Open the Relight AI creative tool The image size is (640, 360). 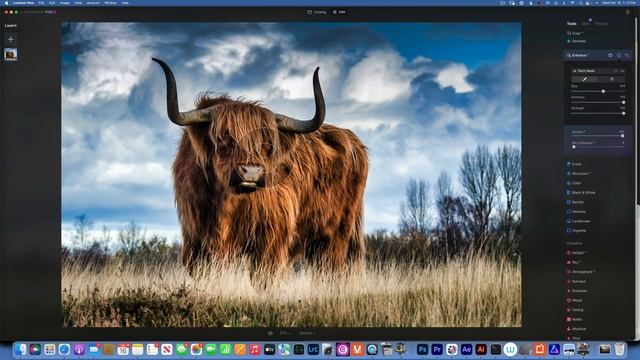pos(577,253)
